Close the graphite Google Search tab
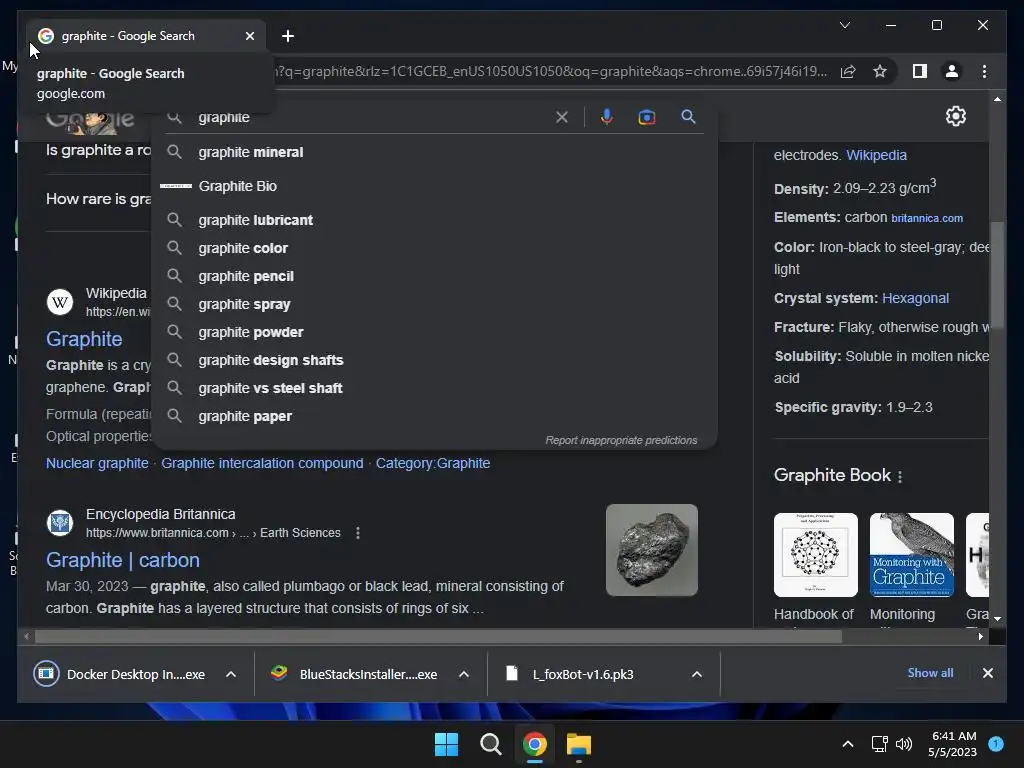This screenshot has height=768, width=1024. click(x=249, y=36)
